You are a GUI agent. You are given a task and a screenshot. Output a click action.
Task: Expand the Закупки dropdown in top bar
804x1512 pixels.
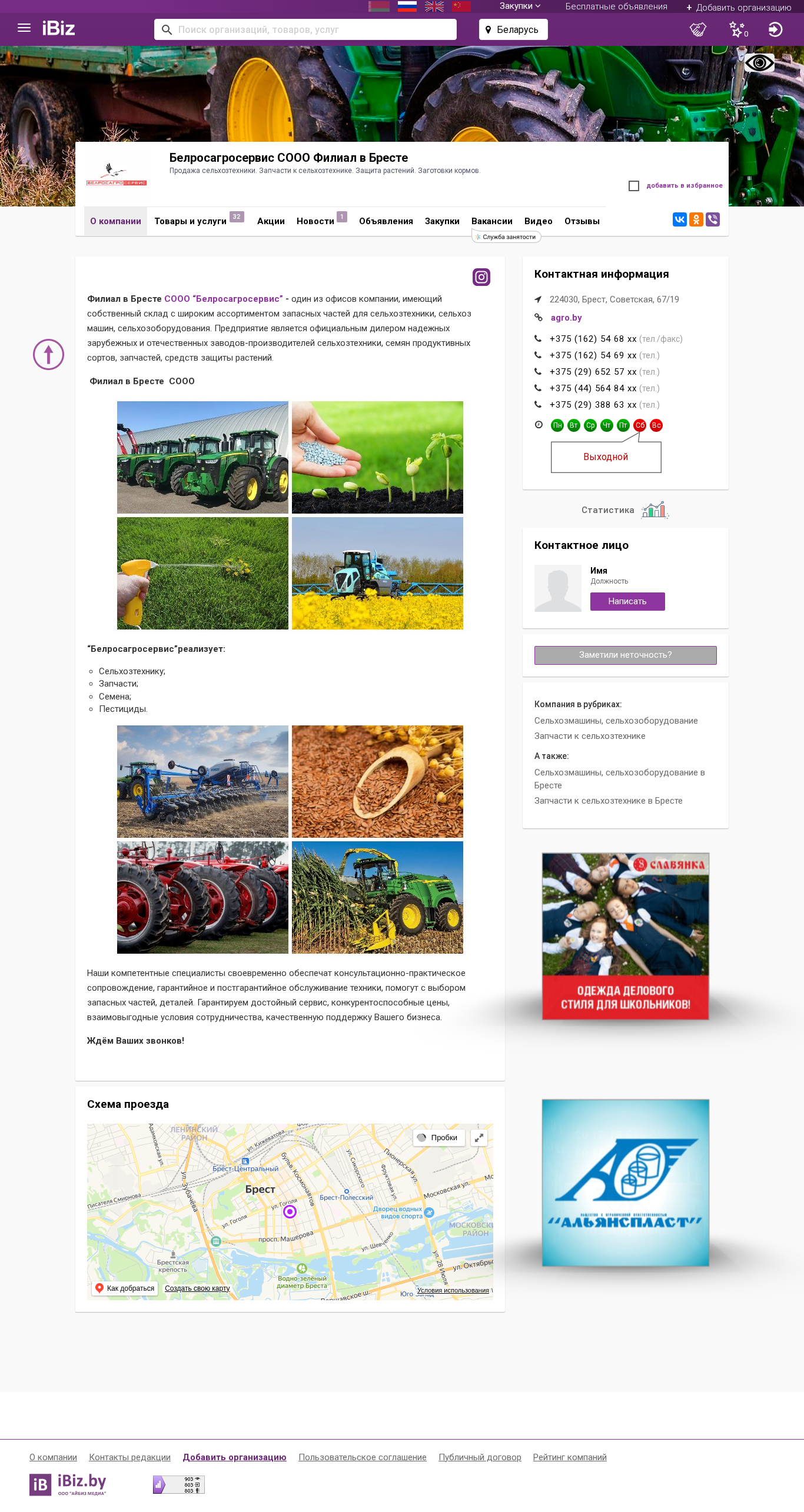(x=520, y=6)
